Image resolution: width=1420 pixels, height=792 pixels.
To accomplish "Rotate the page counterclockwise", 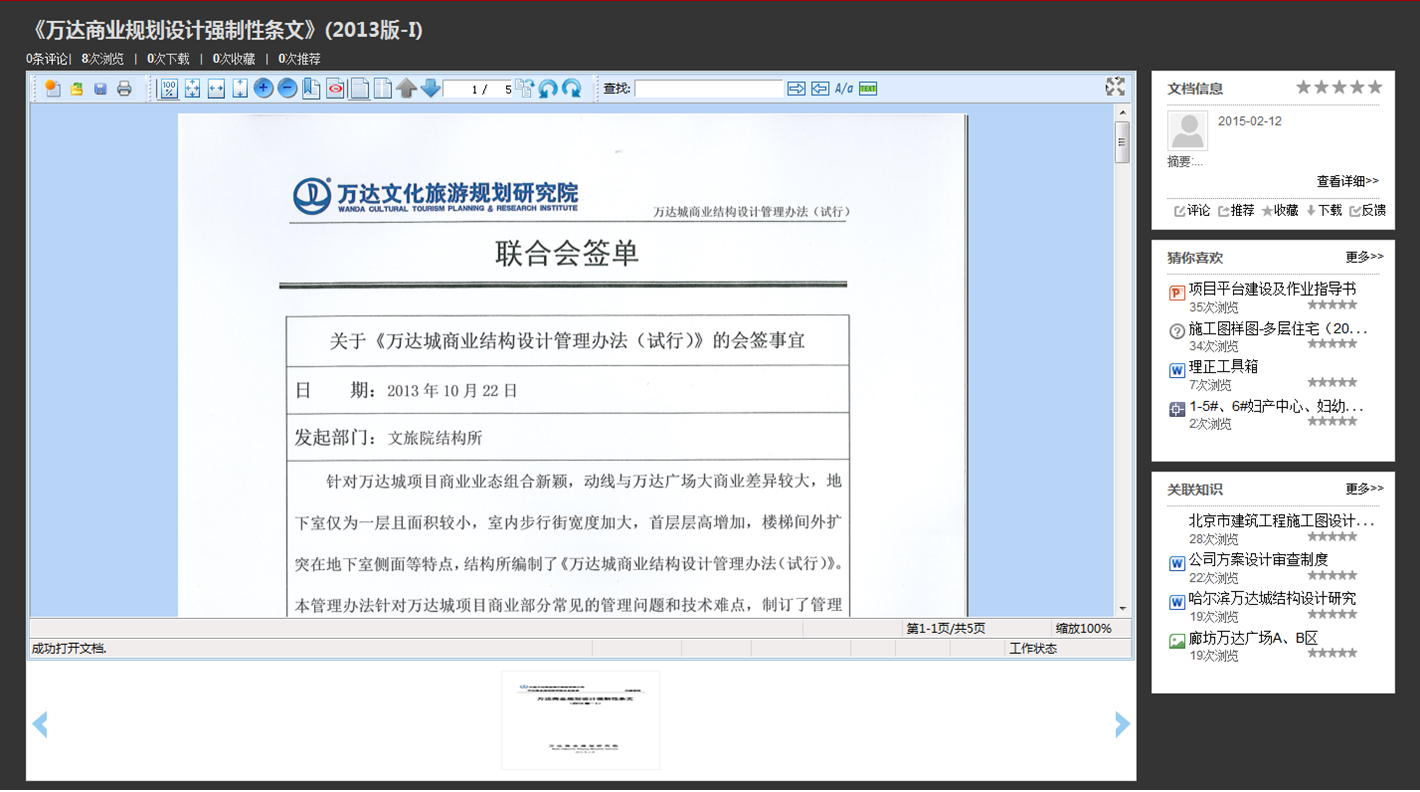I will [548, 88].
